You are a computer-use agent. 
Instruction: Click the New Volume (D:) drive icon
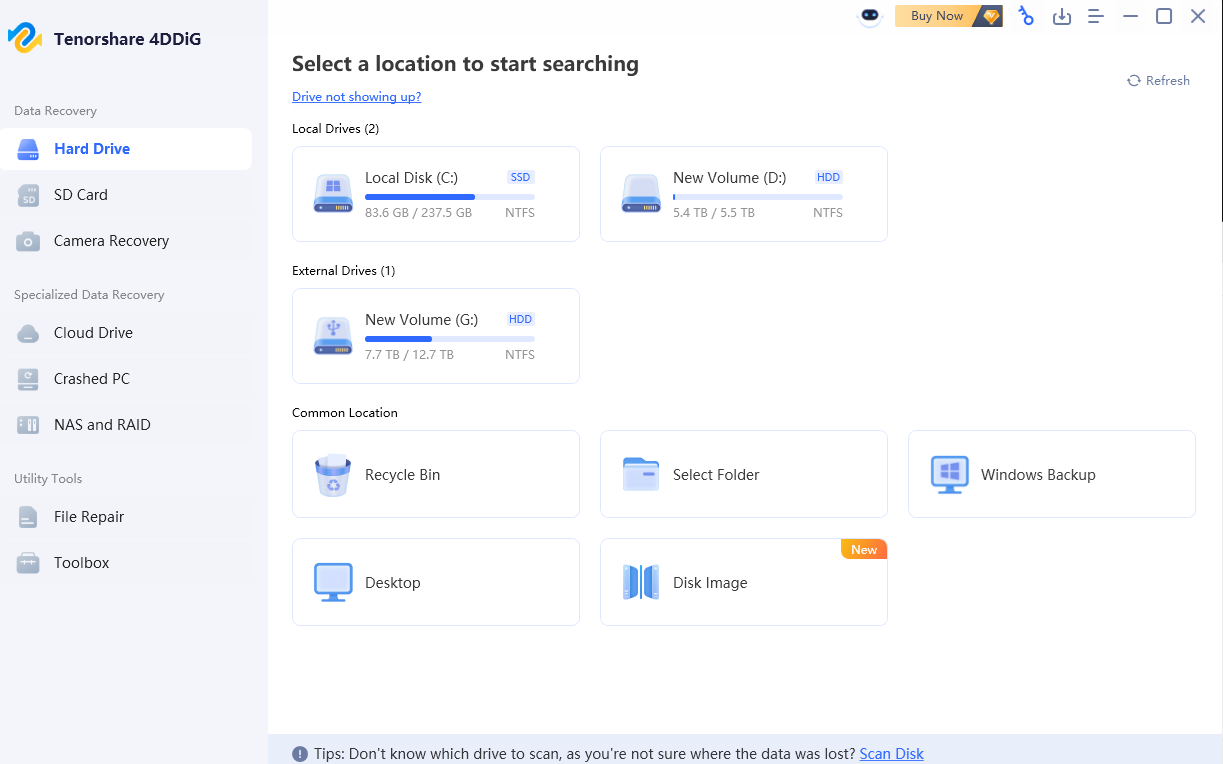(641, 194)
